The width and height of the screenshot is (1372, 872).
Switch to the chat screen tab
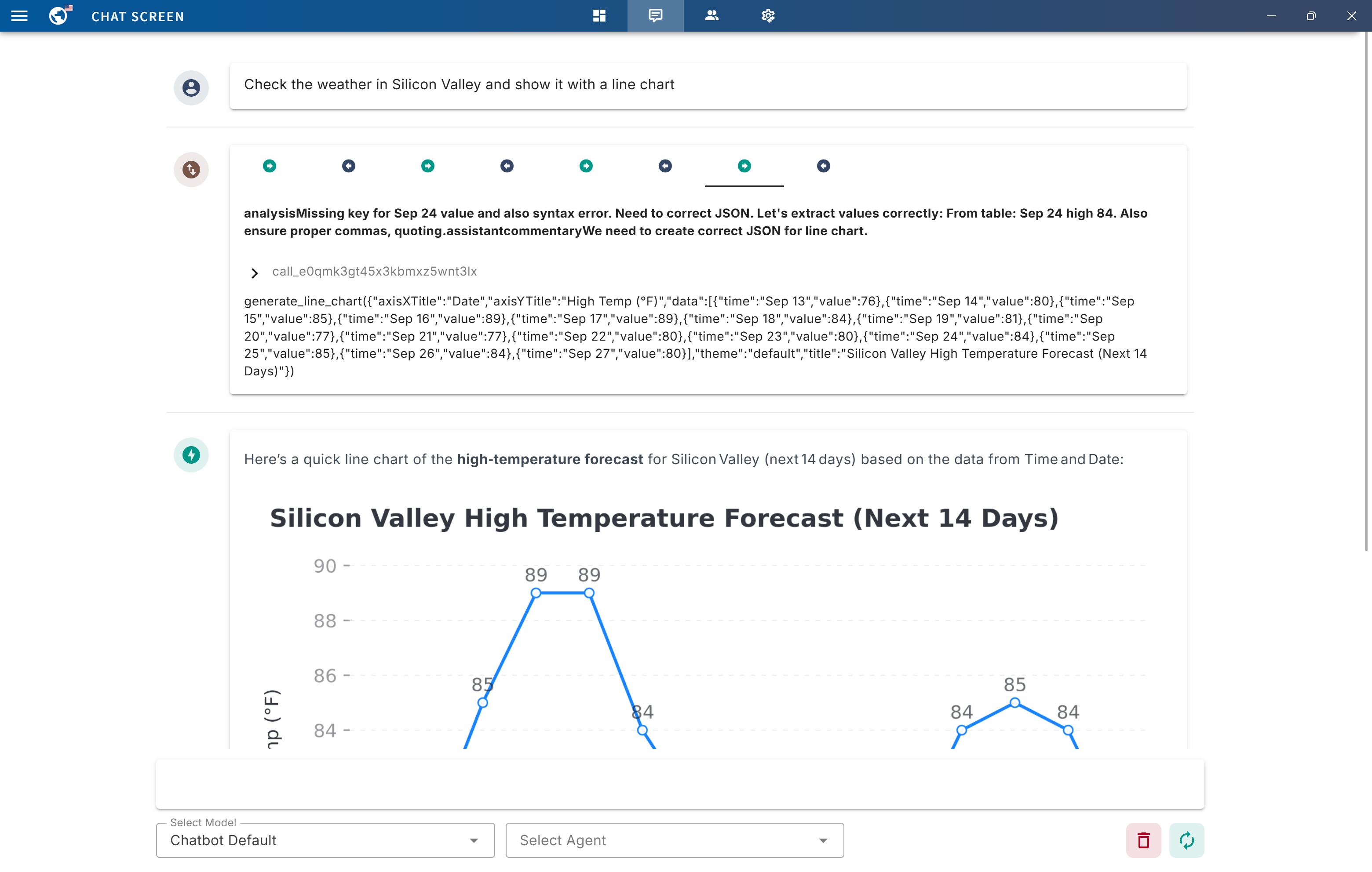(x=655, y=16)
